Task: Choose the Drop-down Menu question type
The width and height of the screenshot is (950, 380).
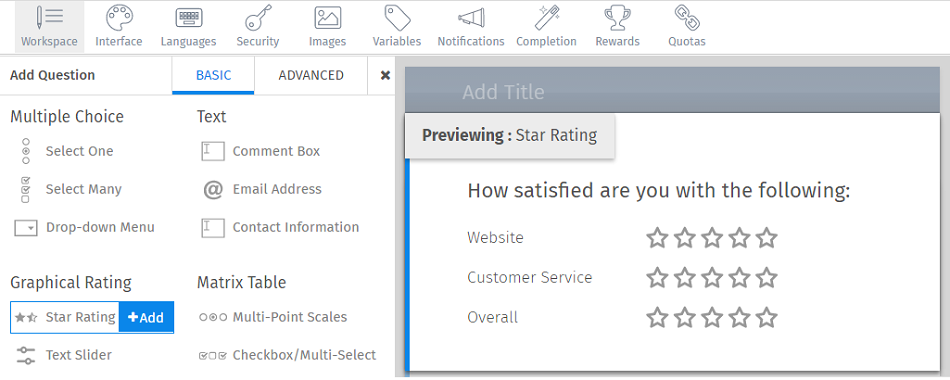Action: (x=84, y=227)
